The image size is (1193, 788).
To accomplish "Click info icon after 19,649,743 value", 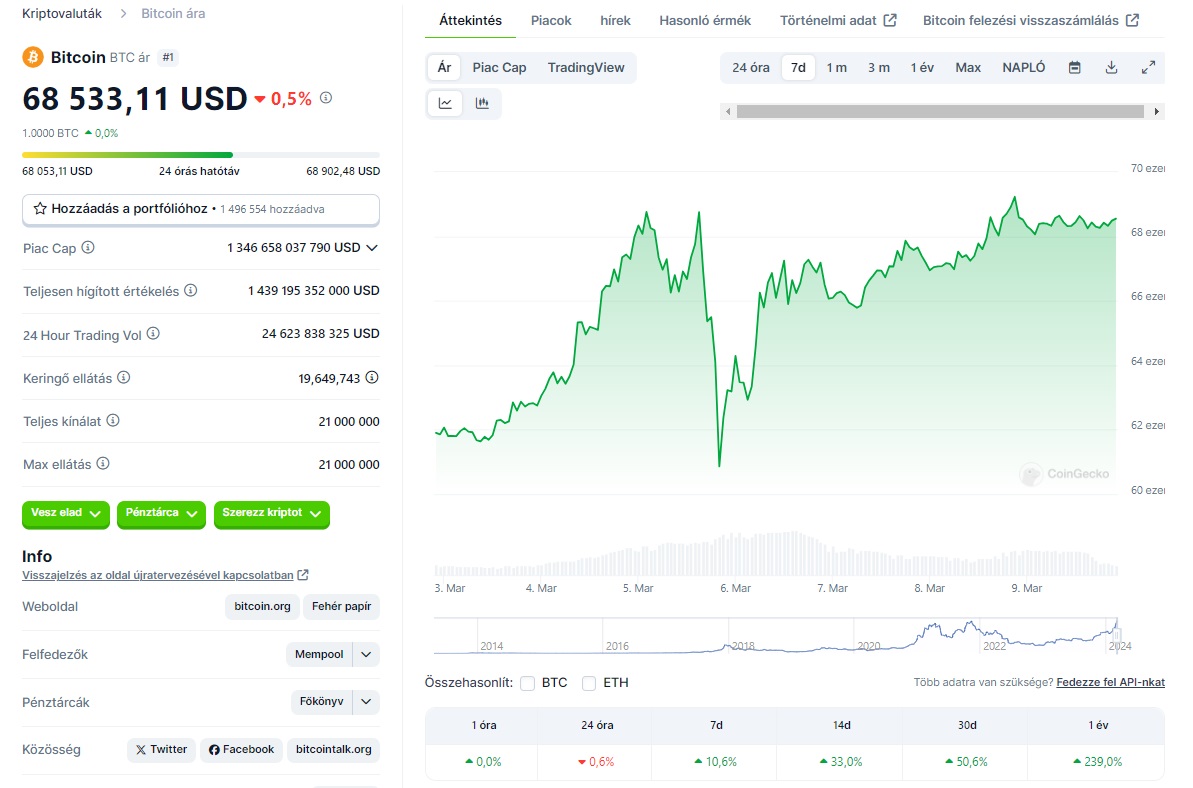I will pyautogui.click(x=372, y=377).
